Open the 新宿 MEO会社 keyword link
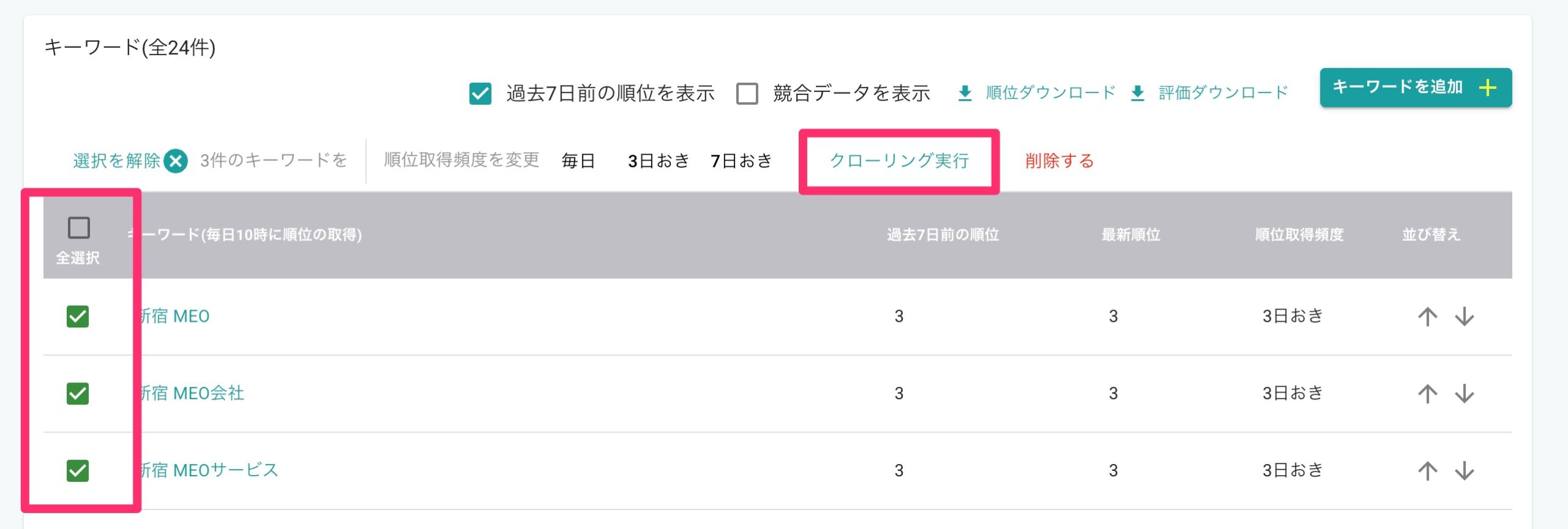Viewport: 1568px width, 529px height. [192, 393]
